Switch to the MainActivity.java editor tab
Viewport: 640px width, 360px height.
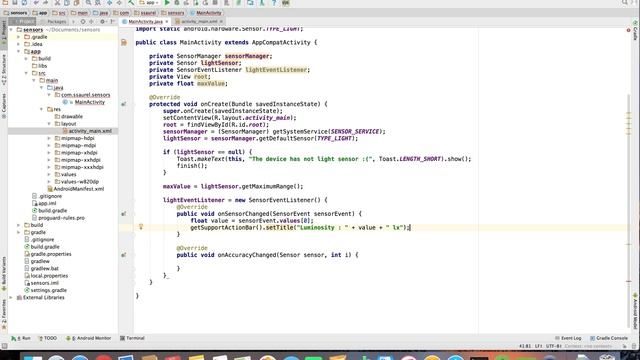(x=145, y=21)
